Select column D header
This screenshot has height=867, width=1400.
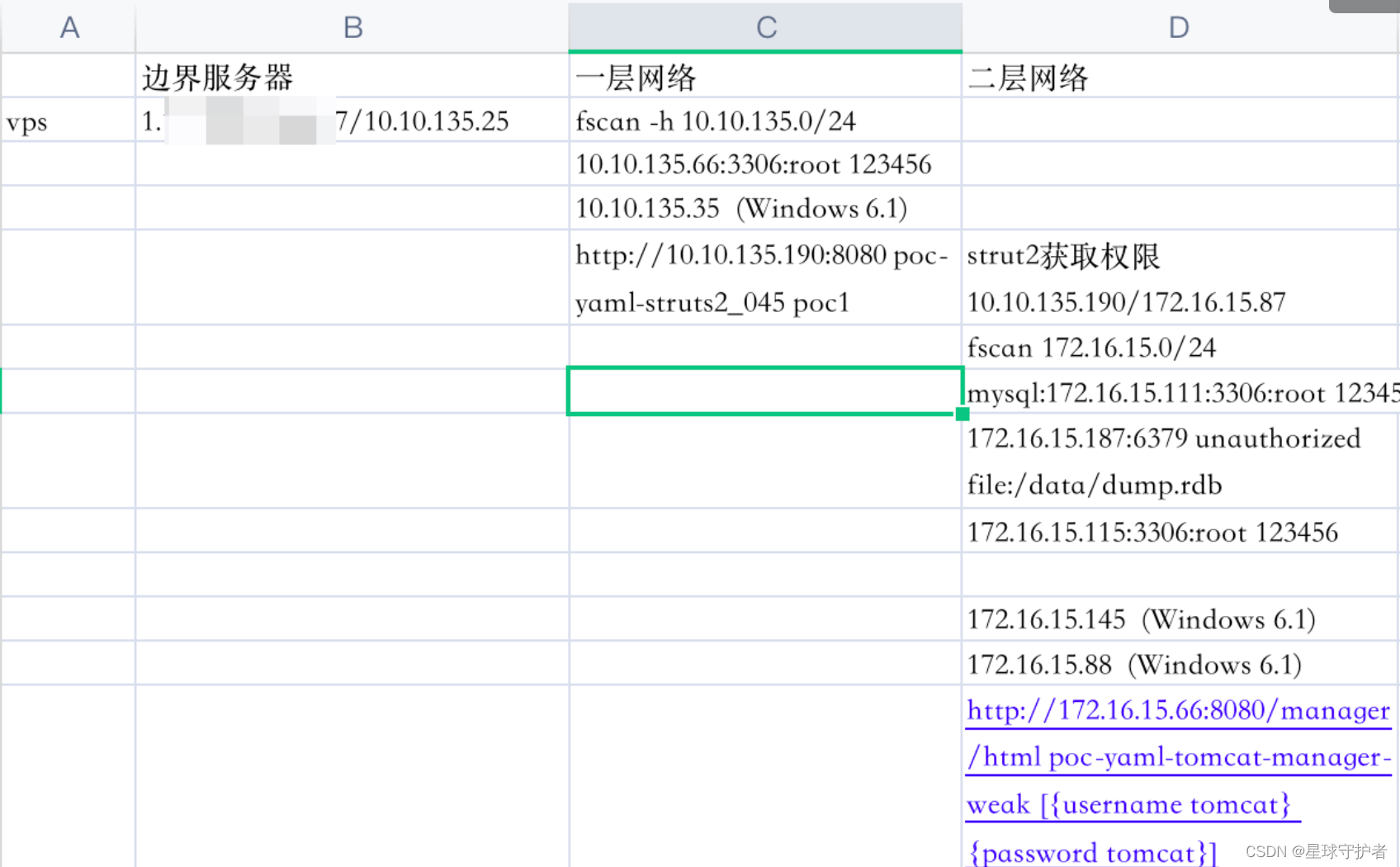pyautogui.click(x=1180, y=27)
